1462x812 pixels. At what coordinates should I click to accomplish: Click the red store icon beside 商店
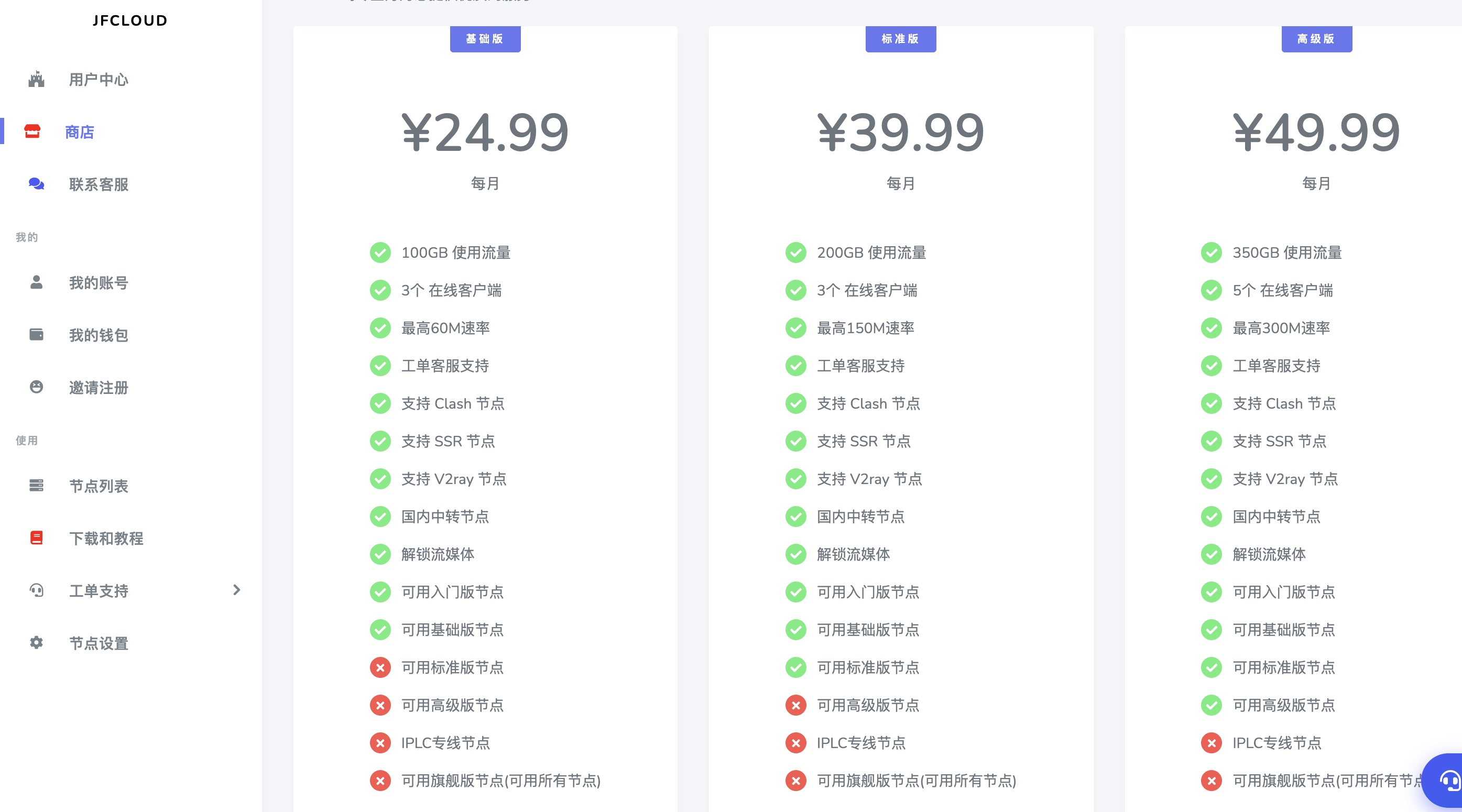[32, 131]
